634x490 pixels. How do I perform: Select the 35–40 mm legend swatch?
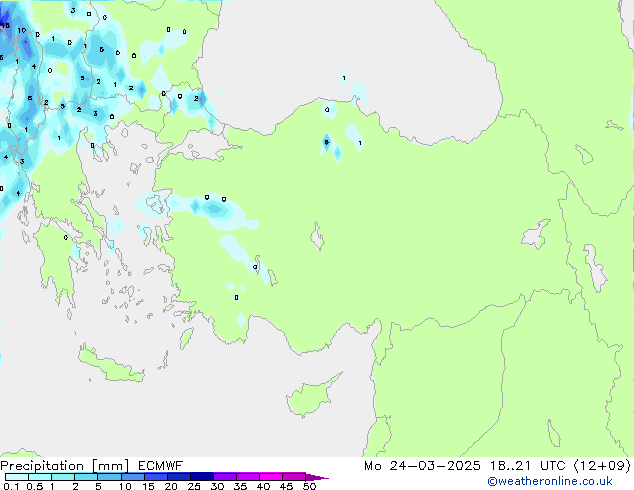point(247,477)
